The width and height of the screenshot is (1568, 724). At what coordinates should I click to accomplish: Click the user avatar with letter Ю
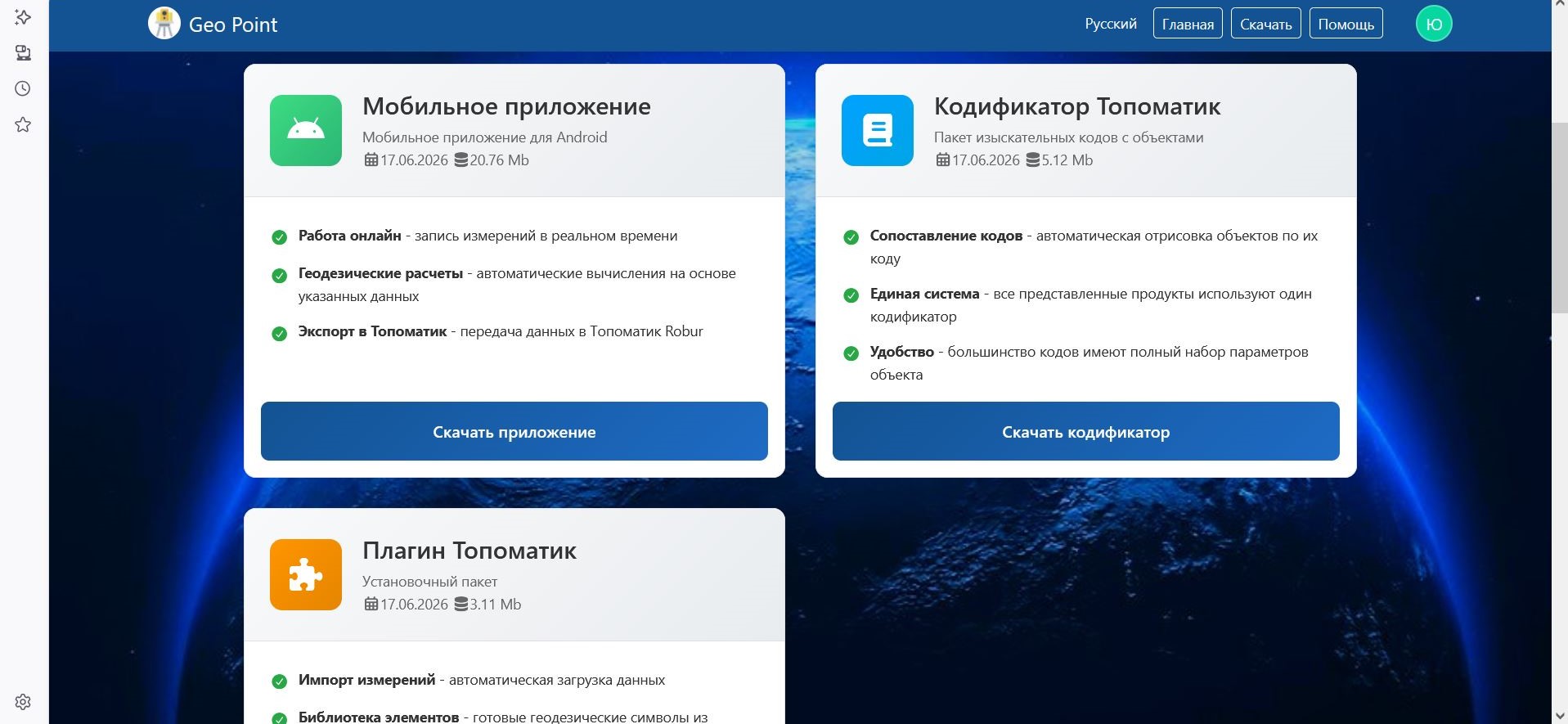click(x=1434, y=24)
